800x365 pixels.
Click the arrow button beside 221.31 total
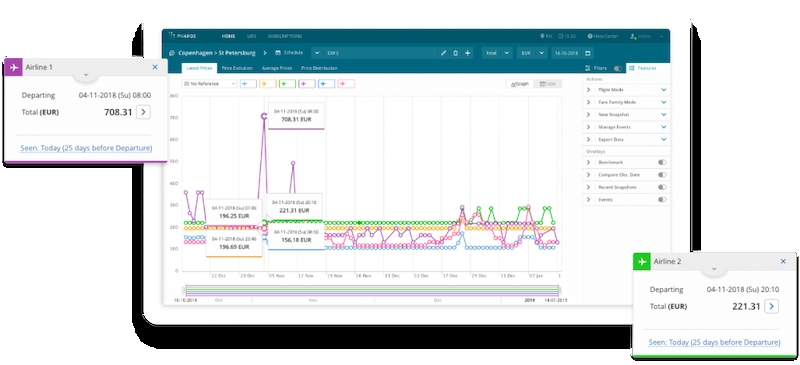tap(771, 306)
